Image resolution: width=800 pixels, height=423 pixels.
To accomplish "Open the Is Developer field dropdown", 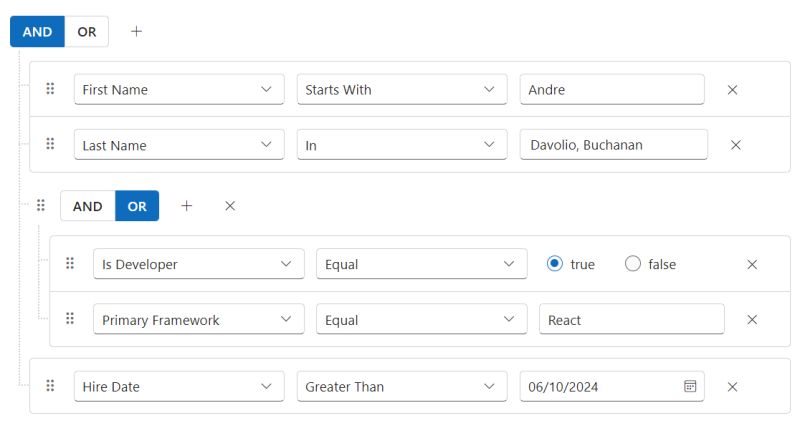I will pyautogui.click(x=199, y=264).
